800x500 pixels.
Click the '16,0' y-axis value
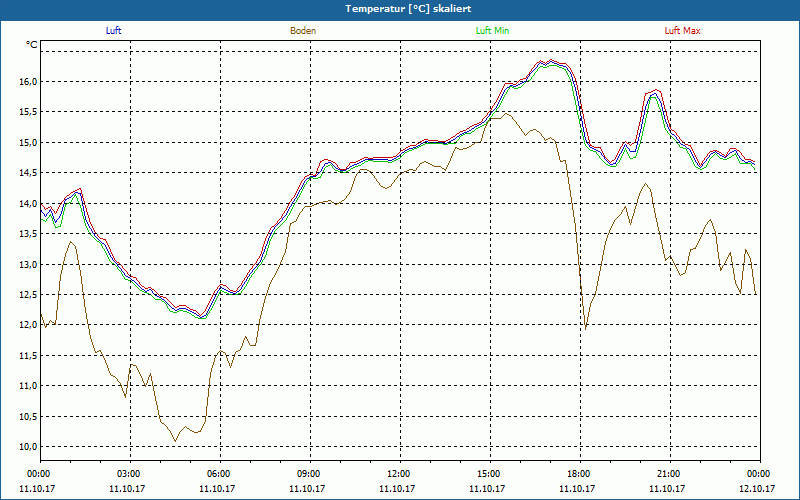29,82
